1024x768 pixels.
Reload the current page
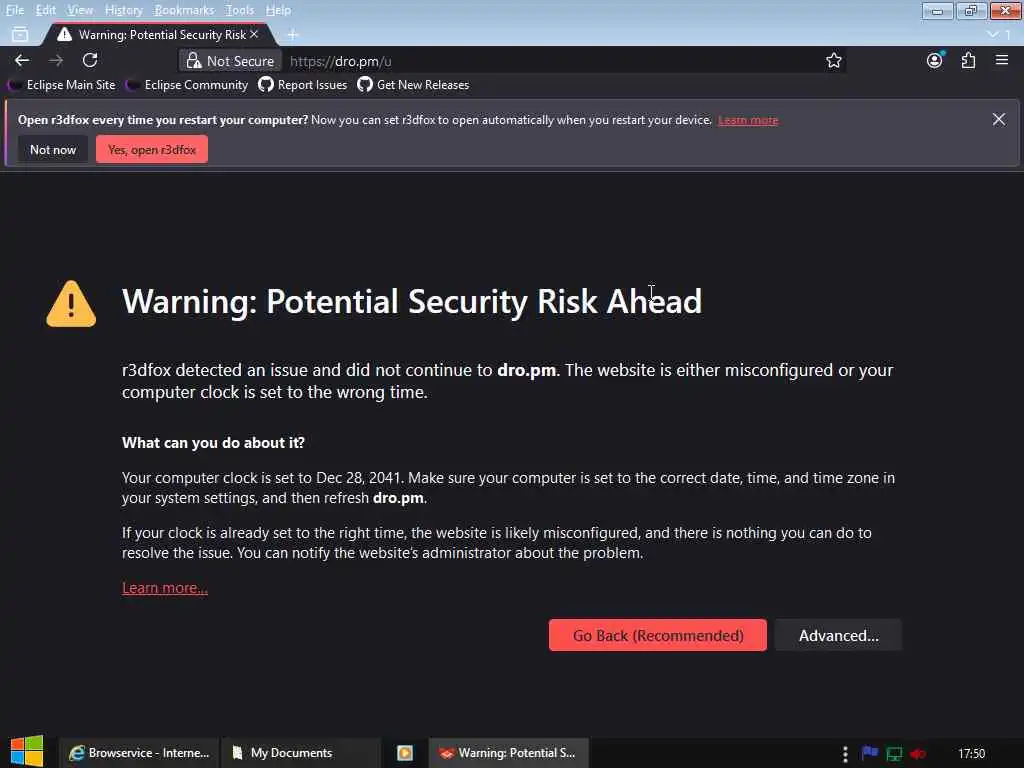click(x=90, y=61)
